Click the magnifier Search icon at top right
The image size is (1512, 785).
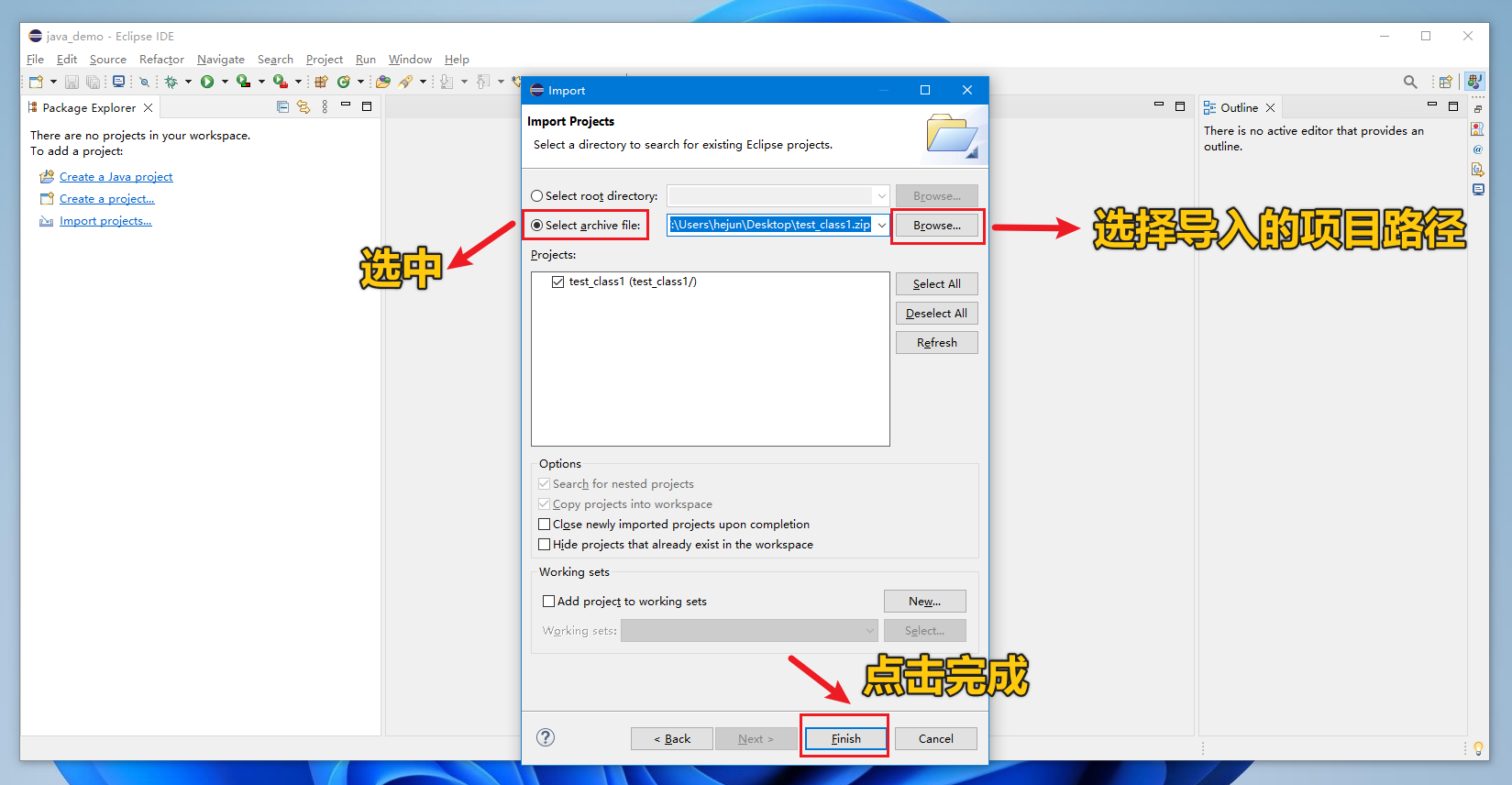(1410, 82)
